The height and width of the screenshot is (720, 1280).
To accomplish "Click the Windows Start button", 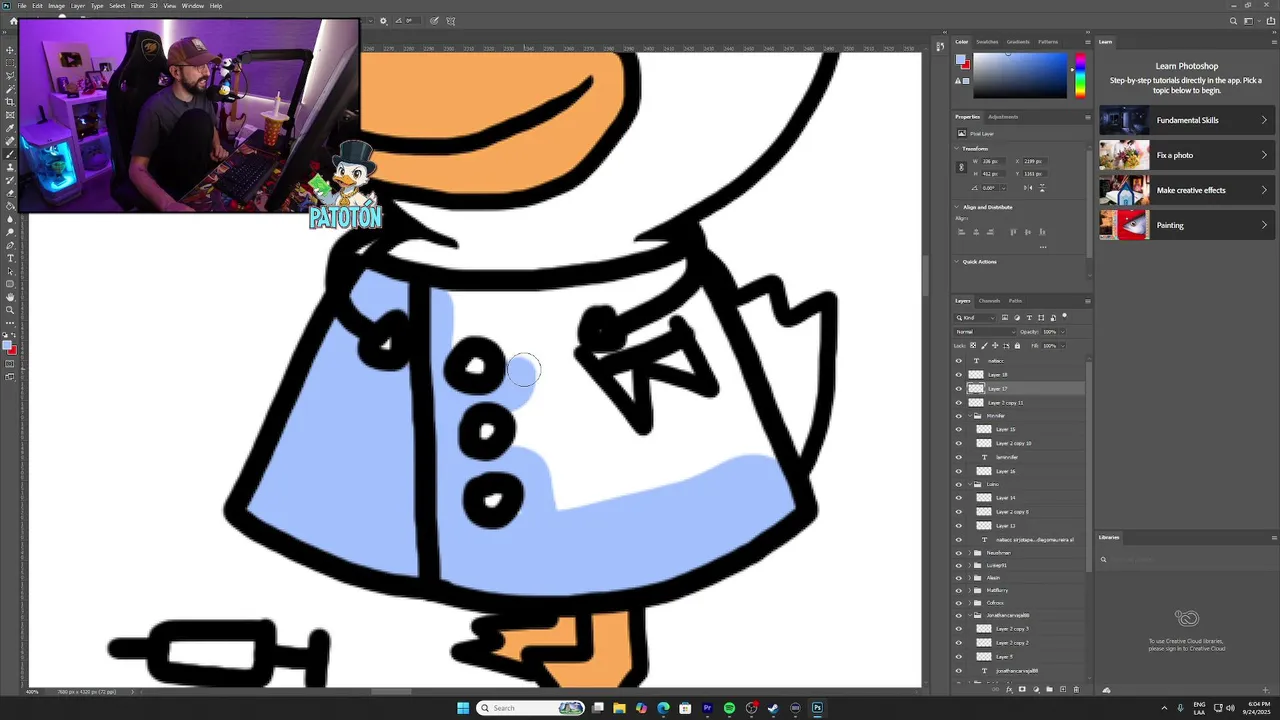I will tap(463, 708).
